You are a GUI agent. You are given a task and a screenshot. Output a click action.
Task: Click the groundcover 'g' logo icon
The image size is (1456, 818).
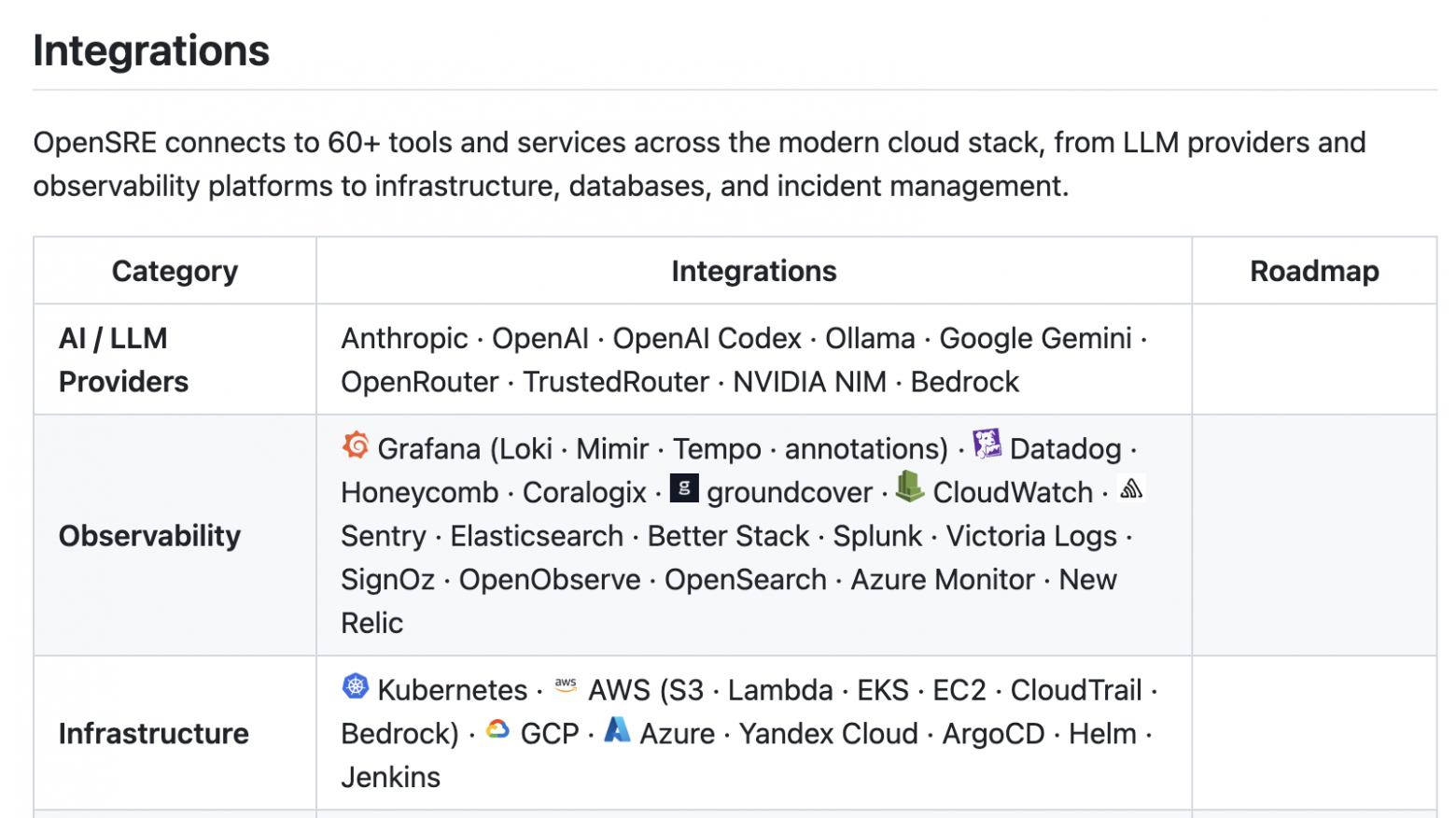coord(684,487)
